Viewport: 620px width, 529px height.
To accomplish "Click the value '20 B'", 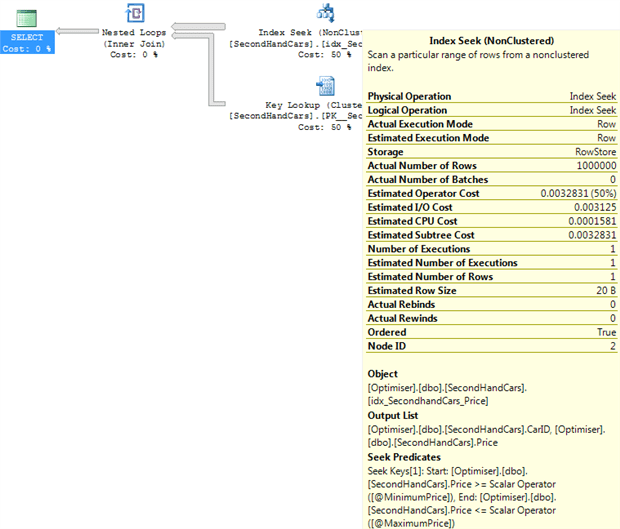I will tap(606, 291).
